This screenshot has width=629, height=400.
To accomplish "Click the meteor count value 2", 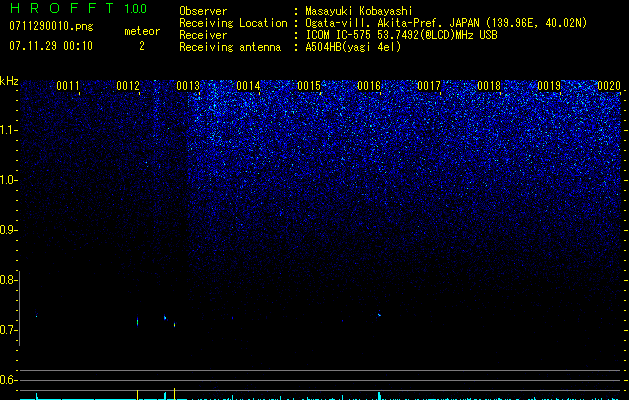I will click(142, 46).
